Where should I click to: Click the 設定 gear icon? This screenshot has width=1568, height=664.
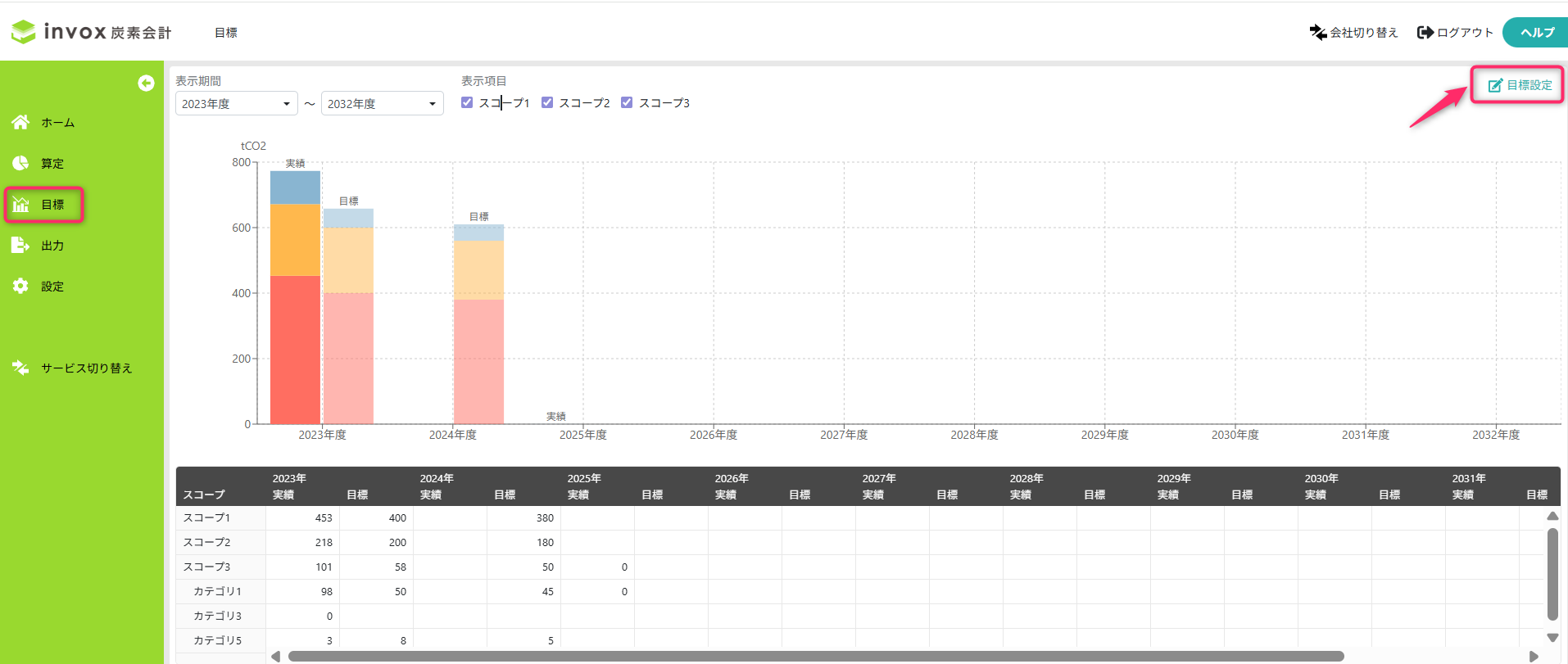20,286
